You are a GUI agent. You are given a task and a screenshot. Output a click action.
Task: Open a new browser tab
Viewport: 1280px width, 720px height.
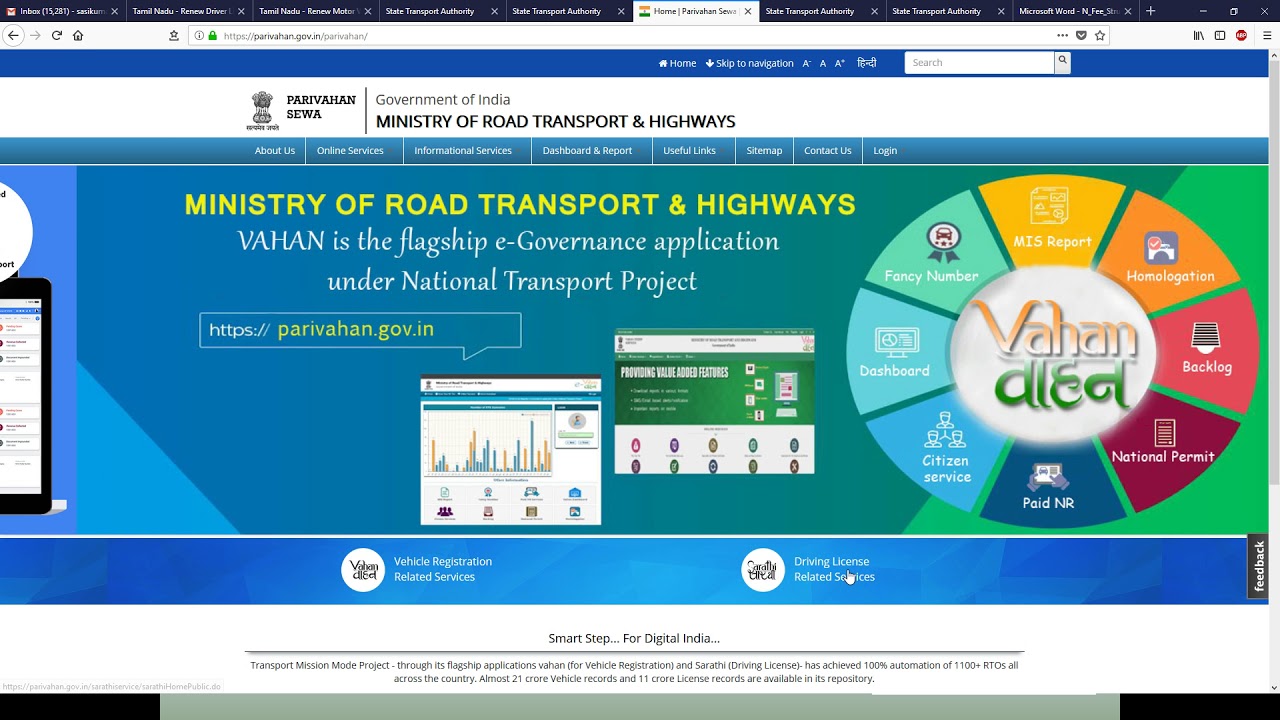tap(1150, 11)
